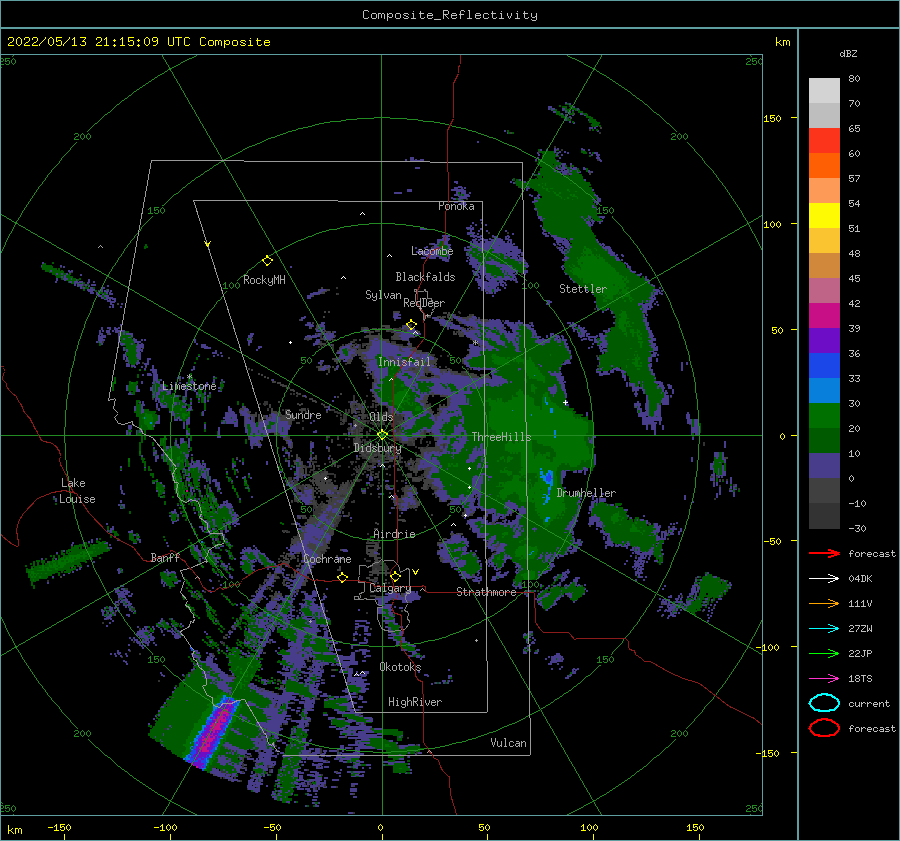Select the Didsbury label
Image resolution: width=900 pixels, height=841 pixels.
tap(377, 448)
